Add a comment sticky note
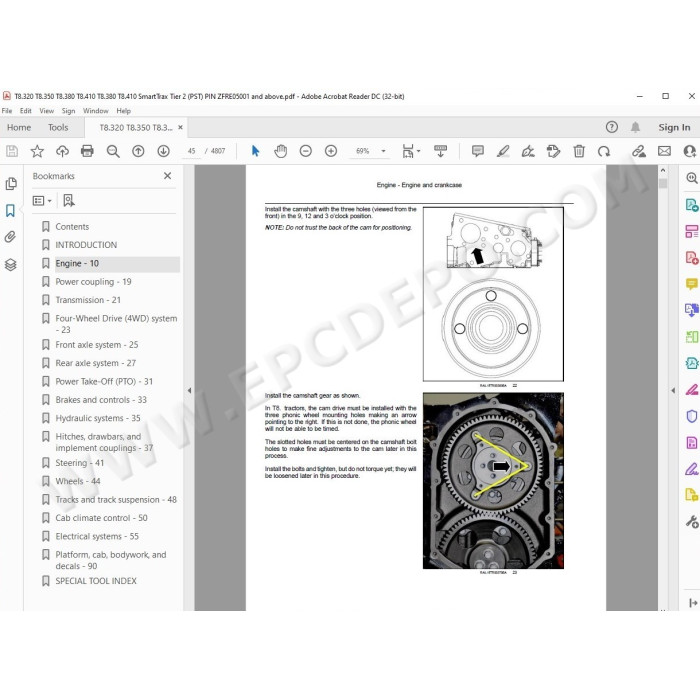This screenshot has width=700, height=700. pos(478,151)
